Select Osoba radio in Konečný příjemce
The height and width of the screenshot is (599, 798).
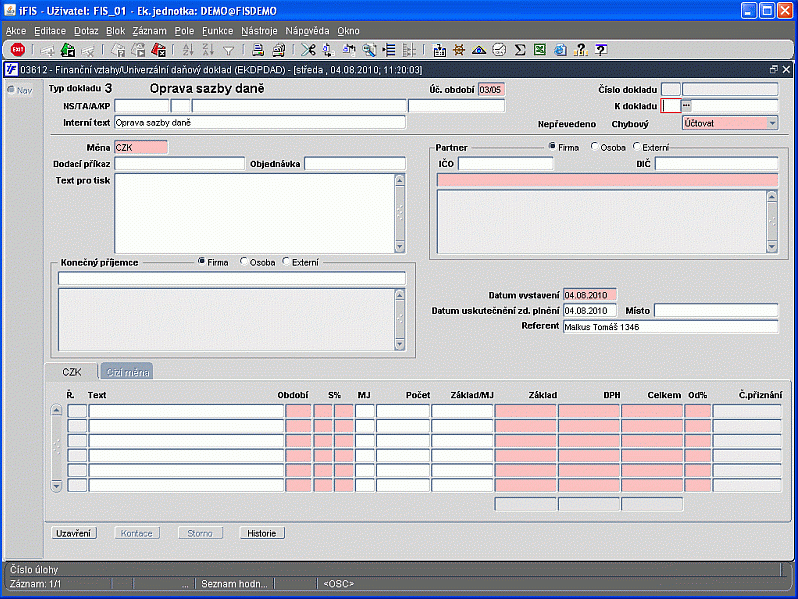click(x=243, y=262)
